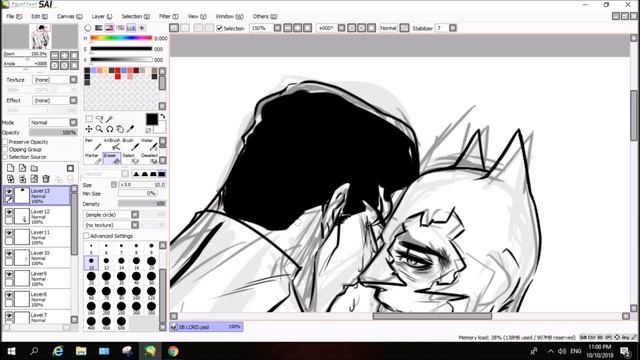Delete the current layer with trash icon
This screenshot has height=360, width=640.
tap(46, 179)
